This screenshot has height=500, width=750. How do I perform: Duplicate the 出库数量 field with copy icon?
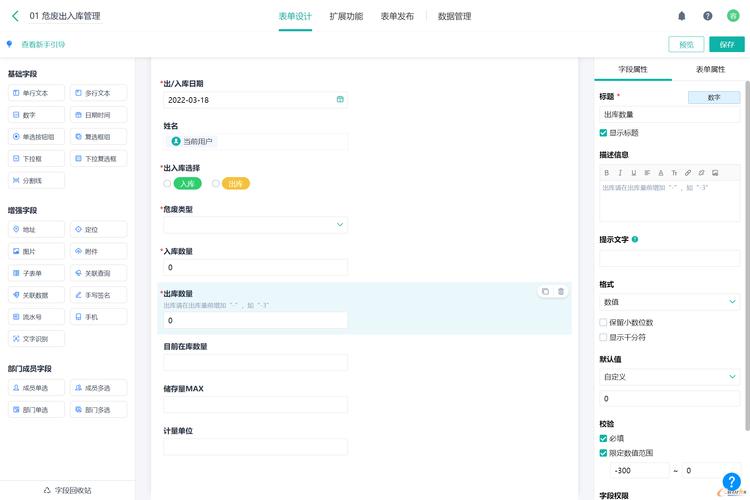(545, 291)
